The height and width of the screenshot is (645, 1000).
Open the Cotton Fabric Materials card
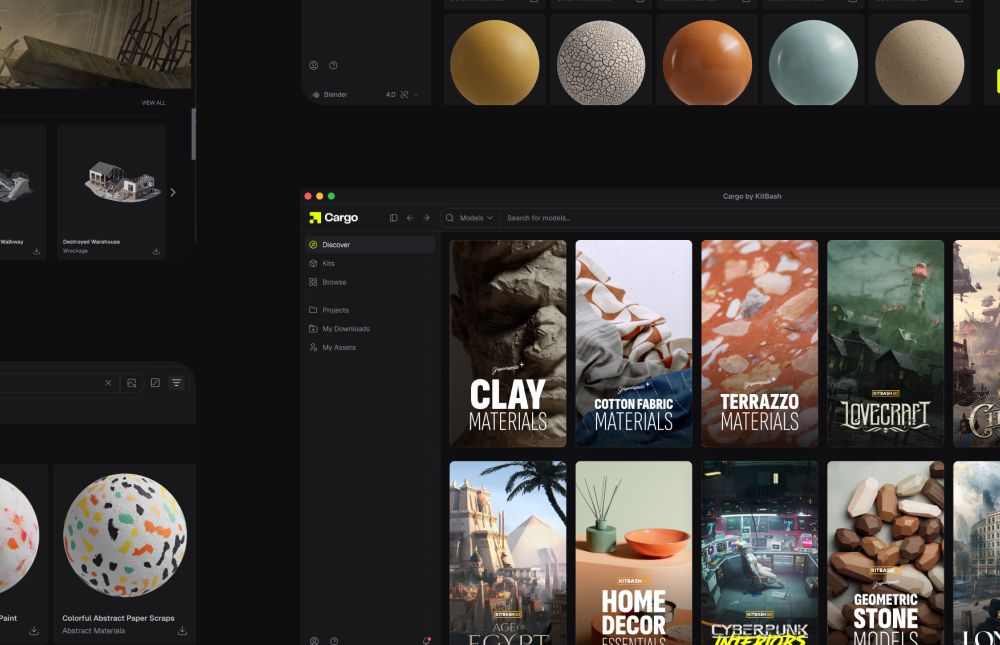[x=633, y=343]
